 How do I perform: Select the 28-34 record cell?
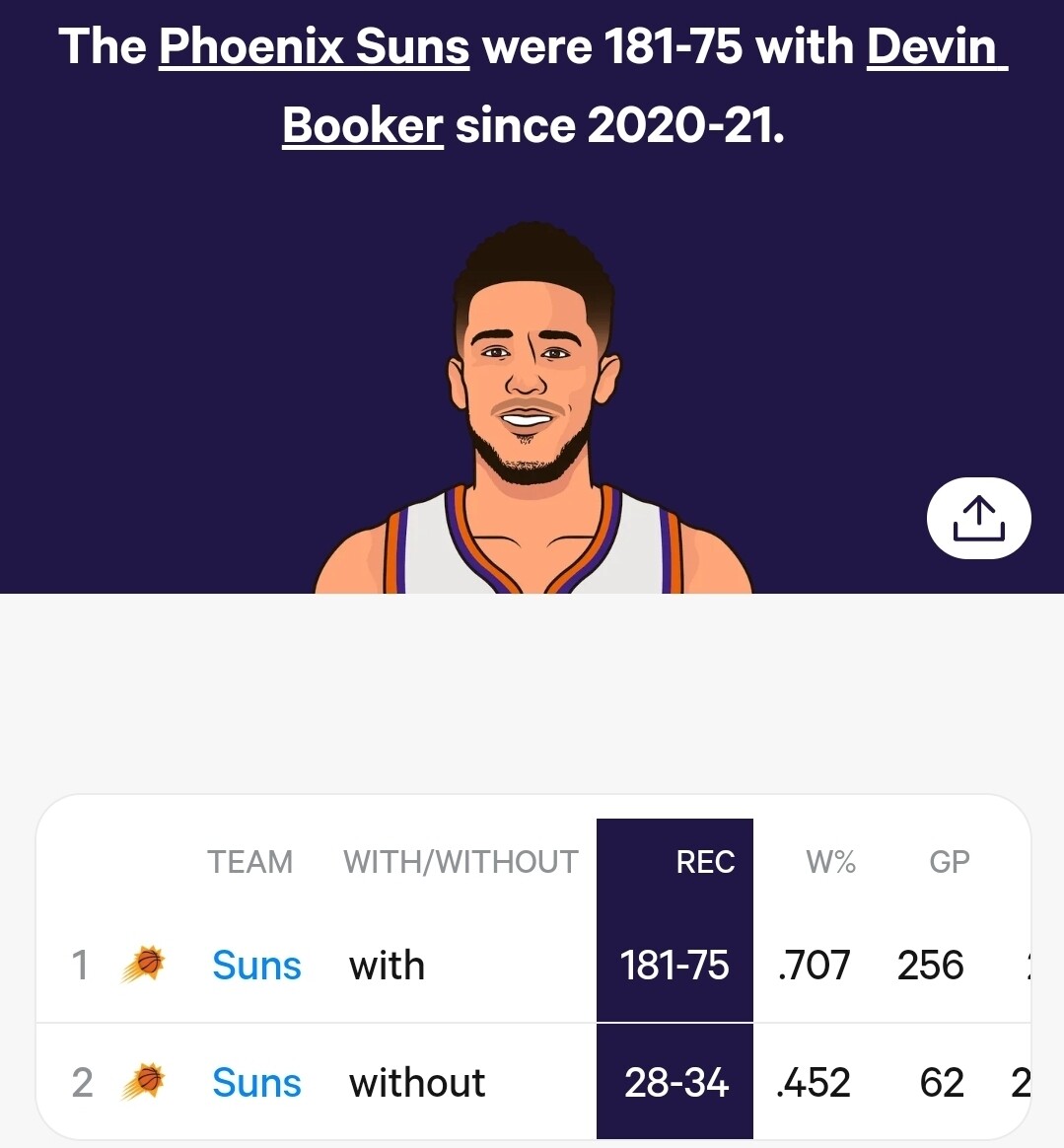pyautogui.click(x=675, y=1082)
